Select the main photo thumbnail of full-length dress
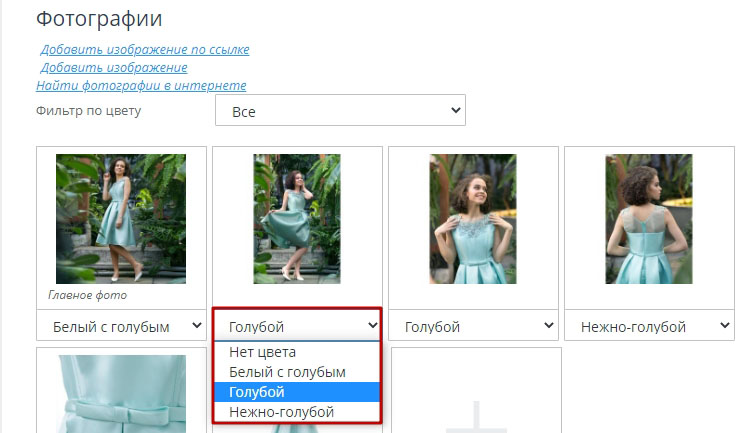Viewport: 740px width, 433px height. coord(120,218)
